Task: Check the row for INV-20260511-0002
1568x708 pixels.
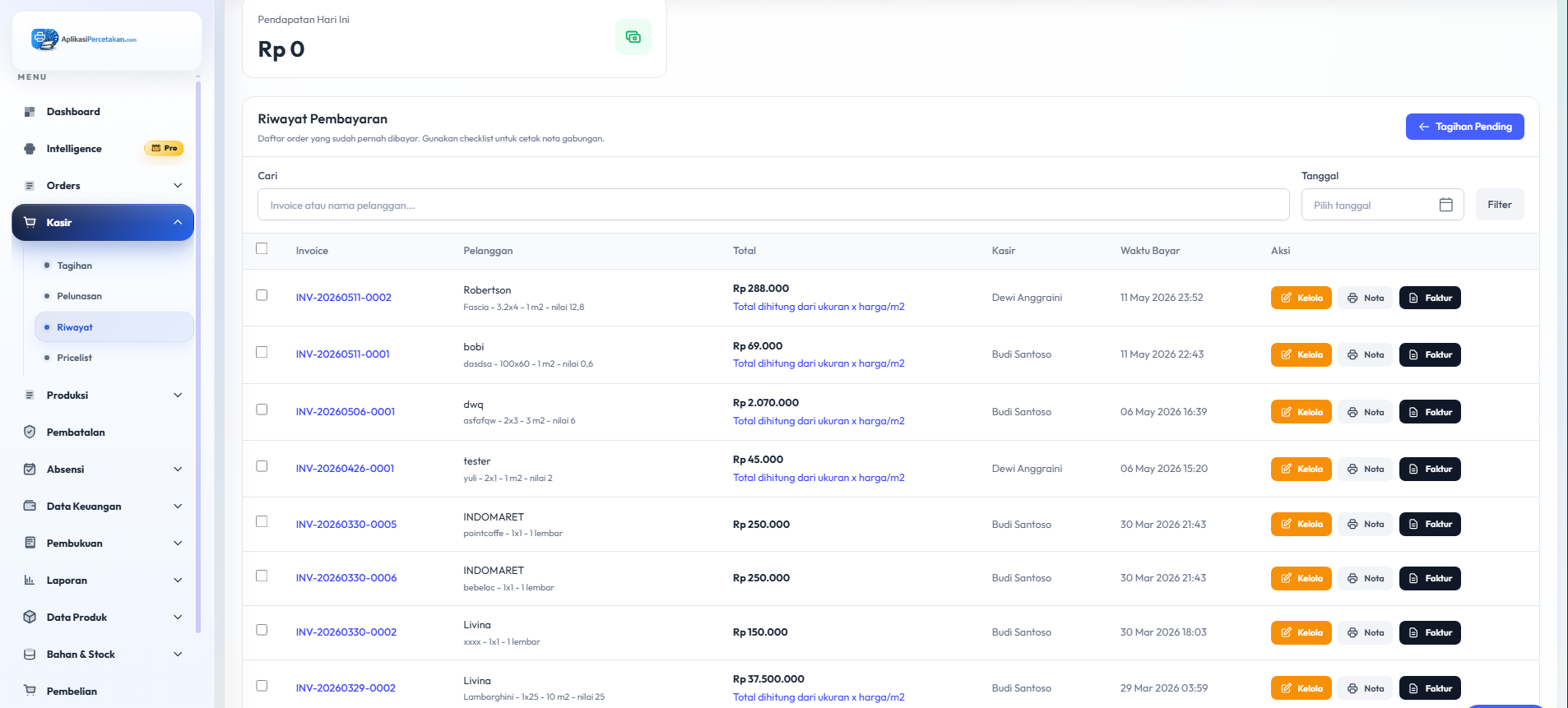Action: (x=262, y=295)
